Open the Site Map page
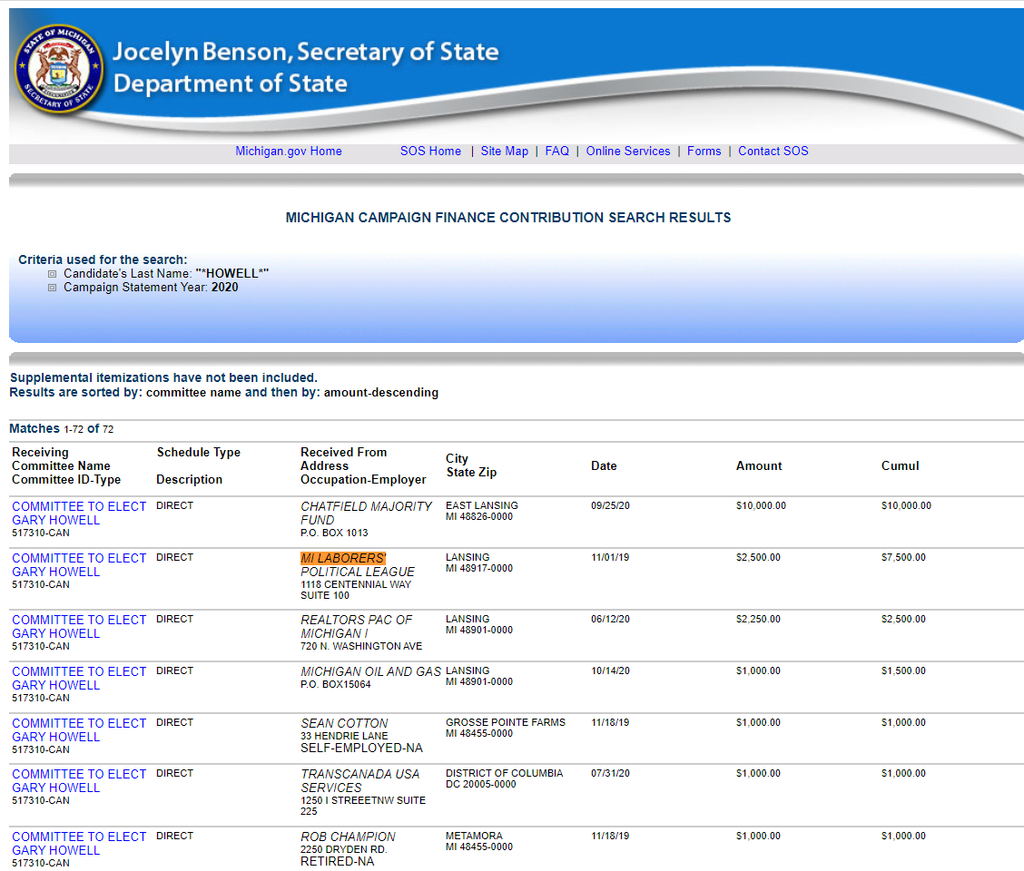This screenshot has width=1024, height=871. click(x=504, y=151)
